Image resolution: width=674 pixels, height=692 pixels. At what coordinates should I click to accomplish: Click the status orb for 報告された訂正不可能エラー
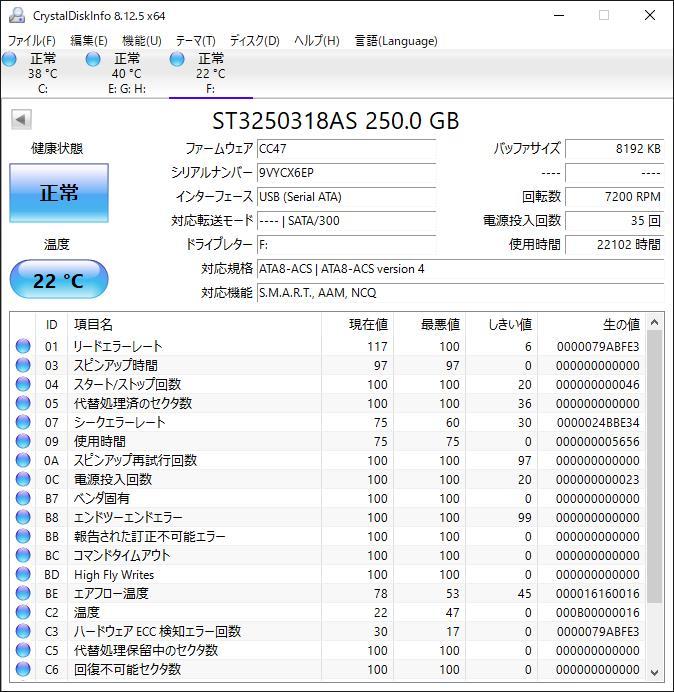23,536
